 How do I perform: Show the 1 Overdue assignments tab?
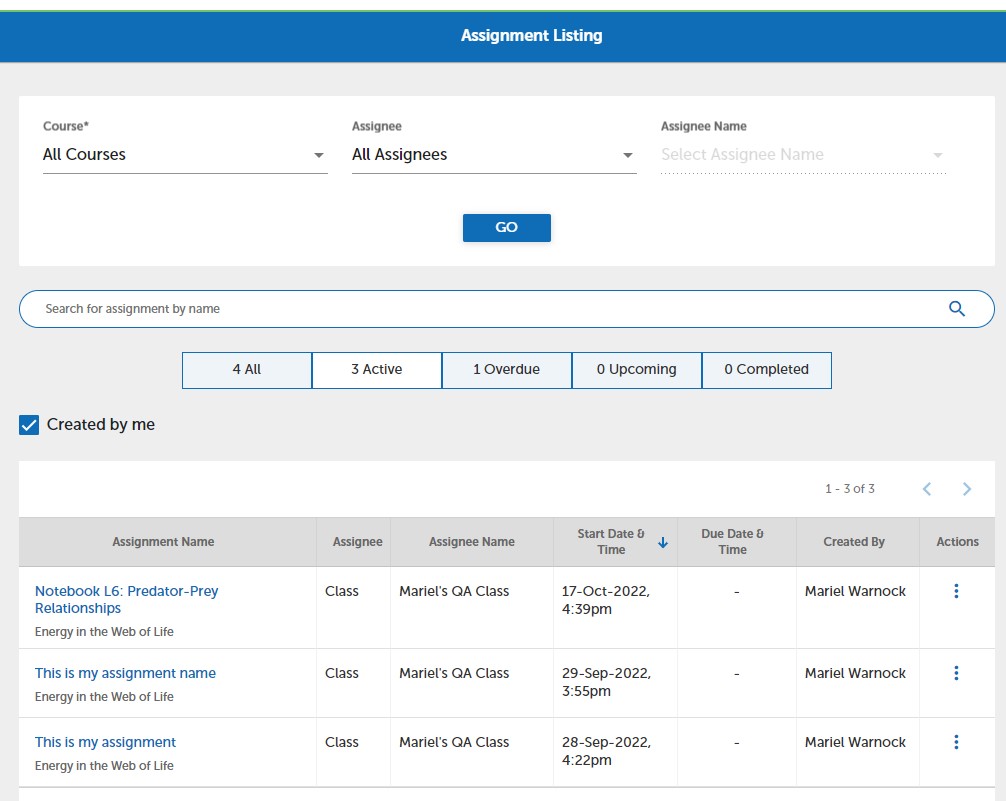pyautogui.click(x=506, y=370)
